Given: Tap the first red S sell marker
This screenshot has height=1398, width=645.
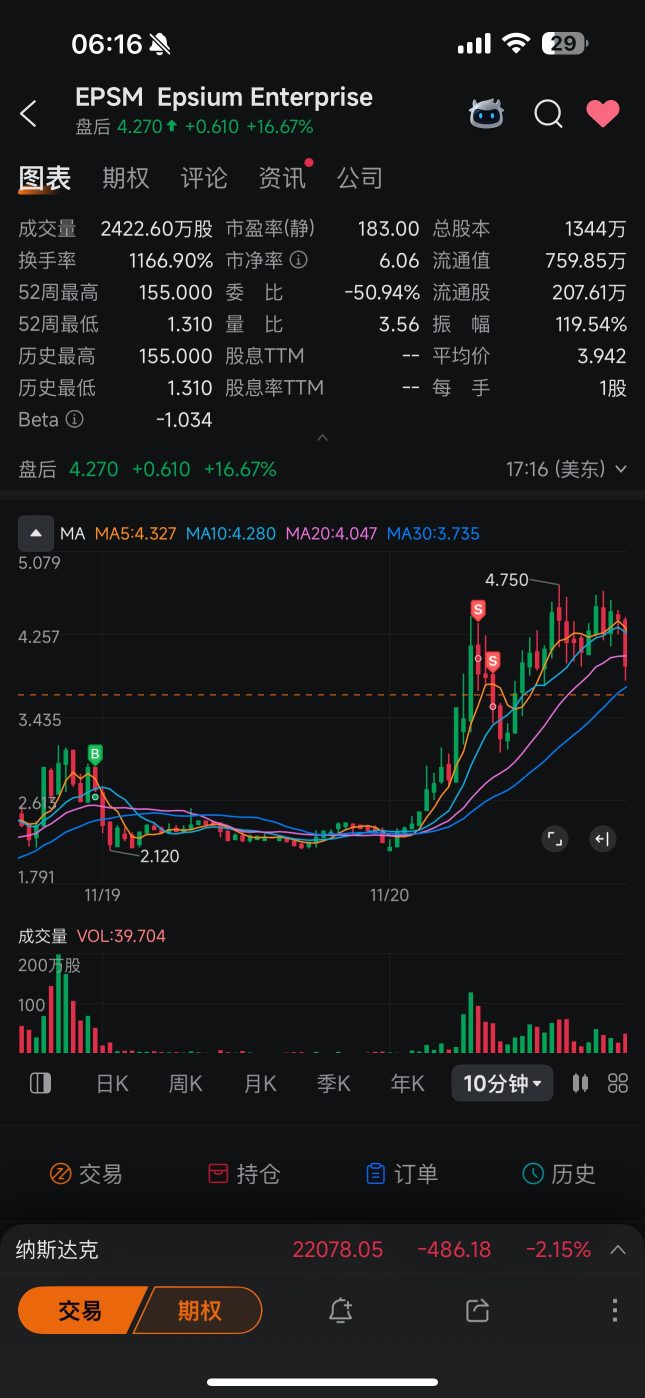Looking at the screenshot, I should [478, 610].
